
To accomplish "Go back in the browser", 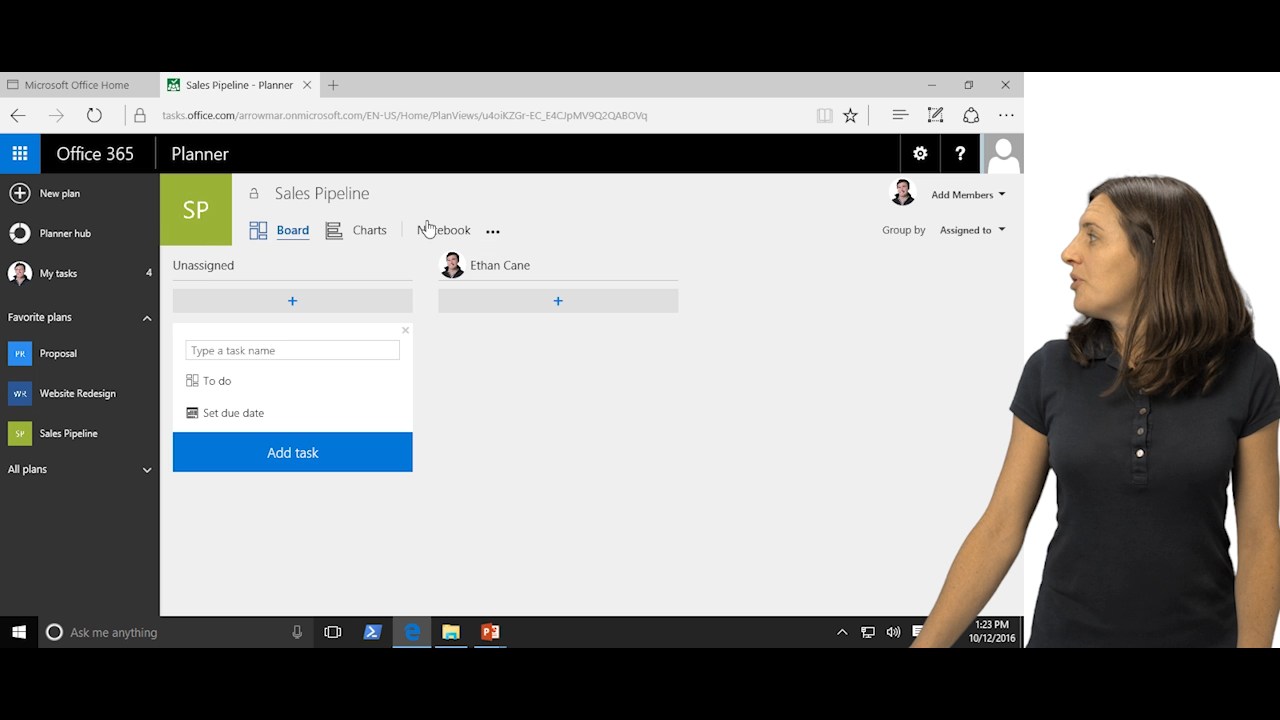I will (18, 115).
